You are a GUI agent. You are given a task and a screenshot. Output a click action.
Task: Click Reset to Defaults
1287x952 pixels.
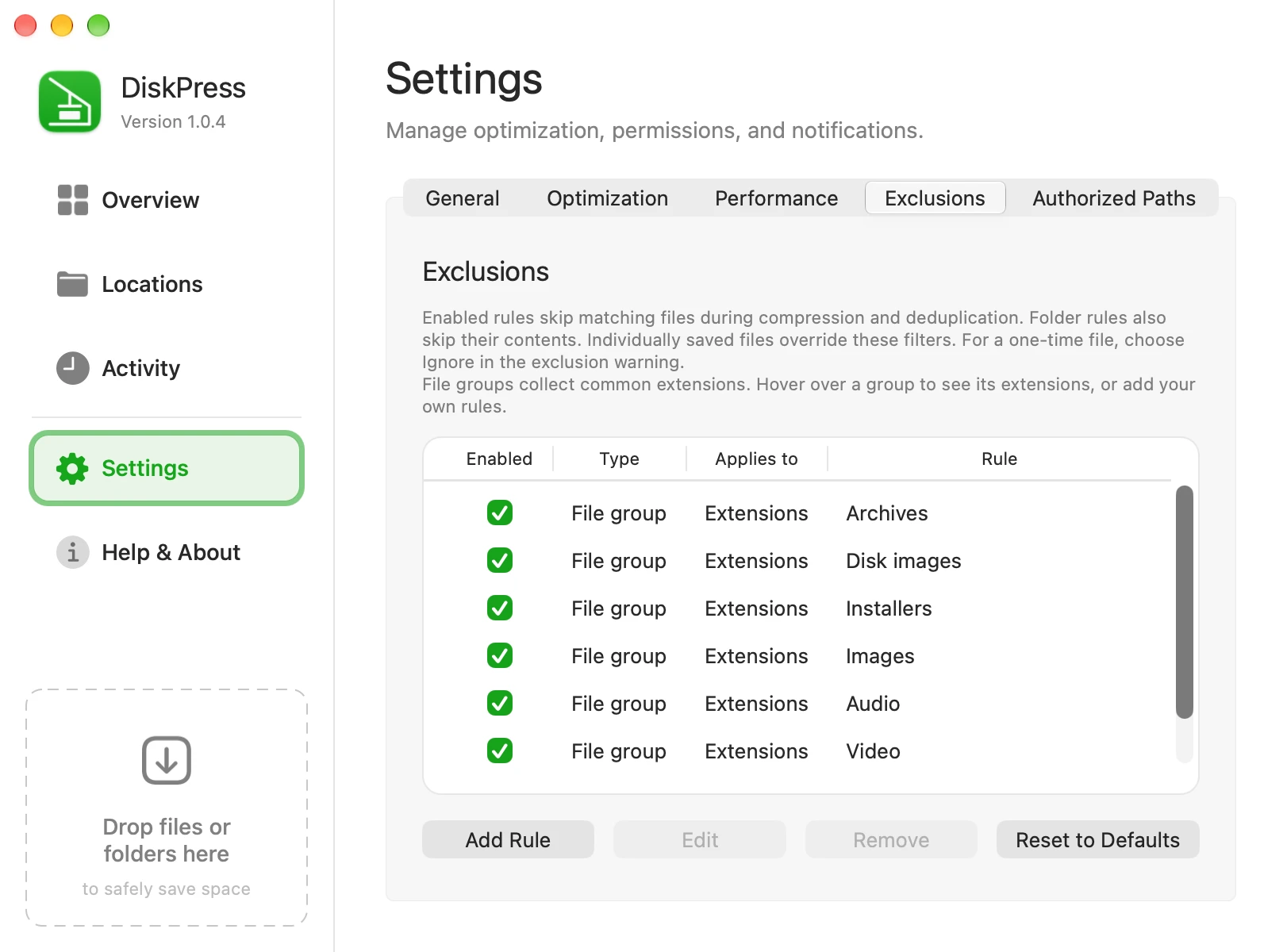(1097, 839)
